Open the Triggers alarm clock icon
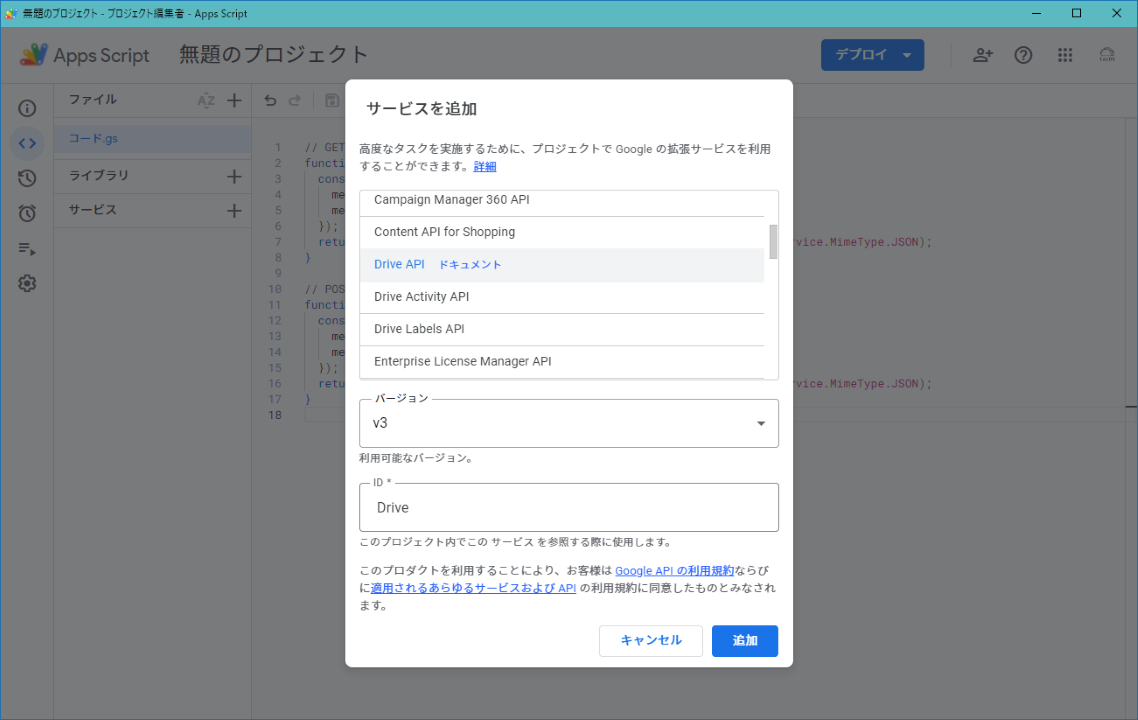This screenshot has height=720, width=1138. pos(27,213)
